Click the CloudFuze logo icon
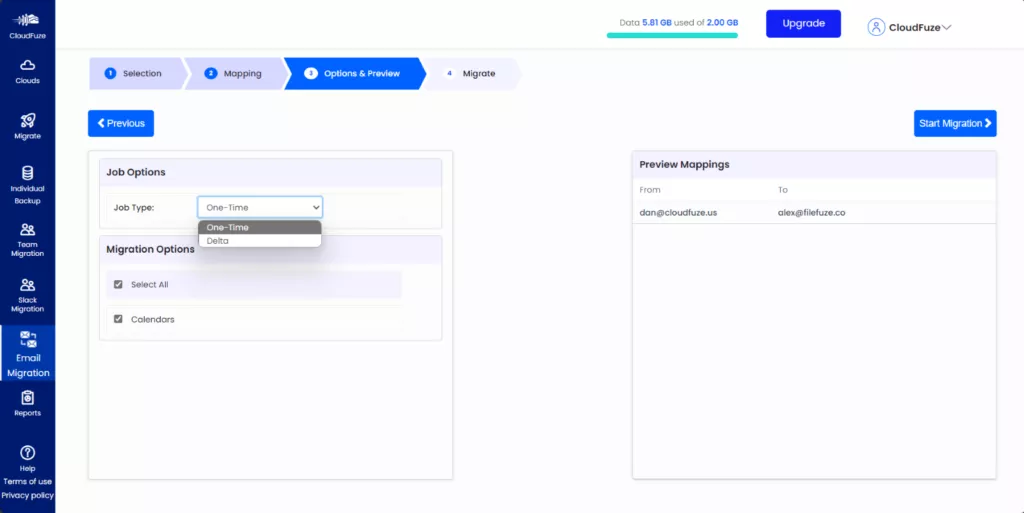The width and height of the screenshot is (1024, 513). click(x=27, y=20)
